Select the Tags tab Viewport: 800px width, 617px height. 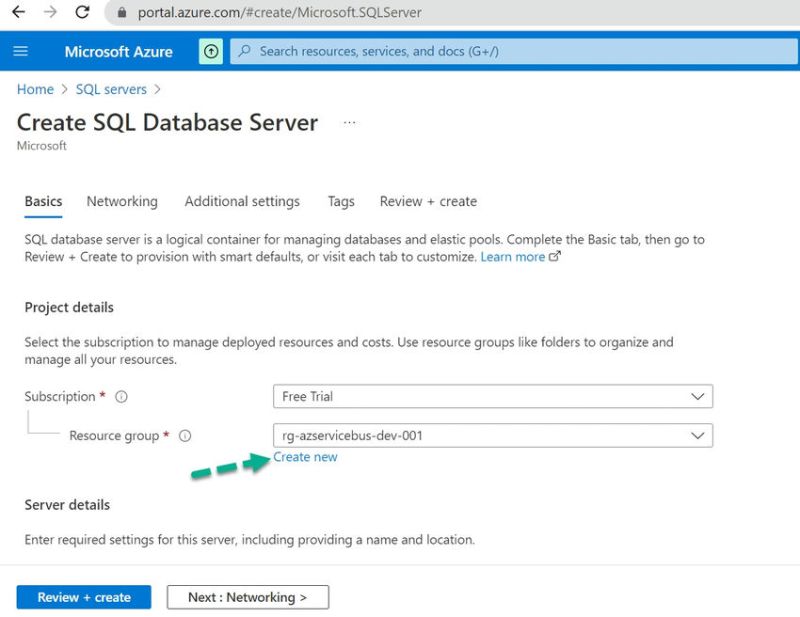click(340, 201)
